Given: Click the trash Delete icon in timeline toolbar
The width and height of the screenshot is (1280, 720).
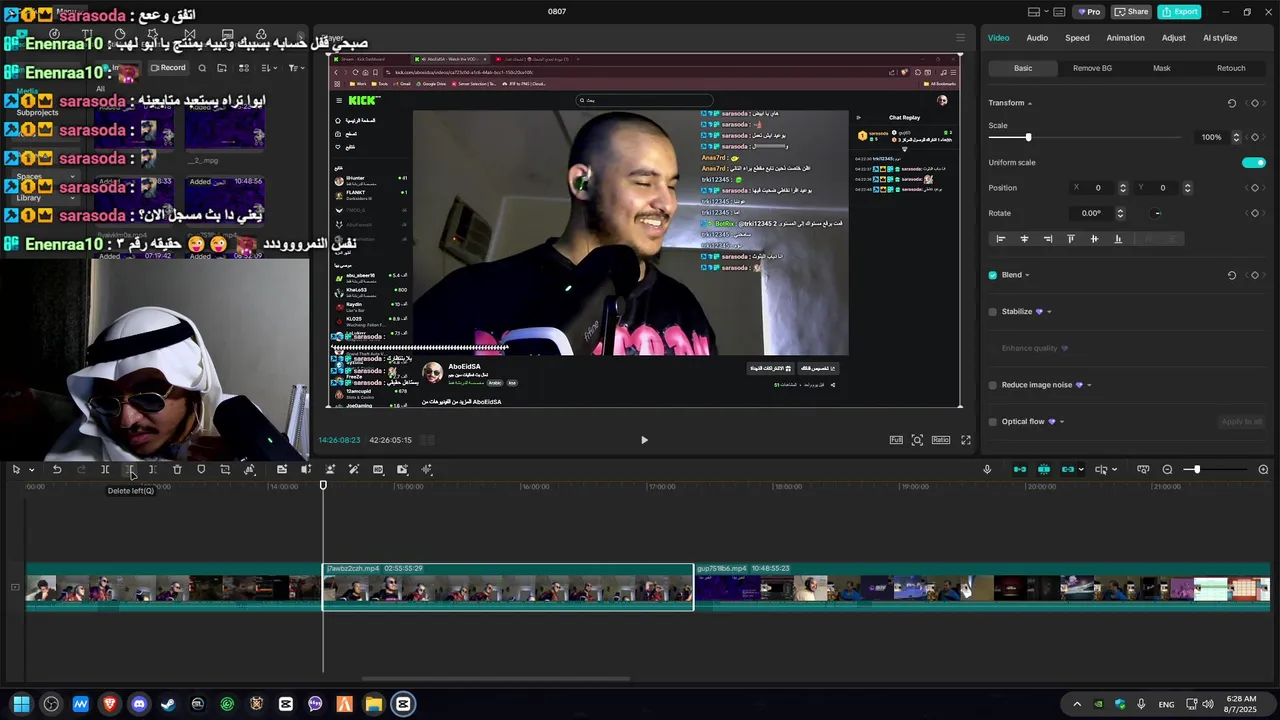Looking at the screenshot, I should (177, 469).
